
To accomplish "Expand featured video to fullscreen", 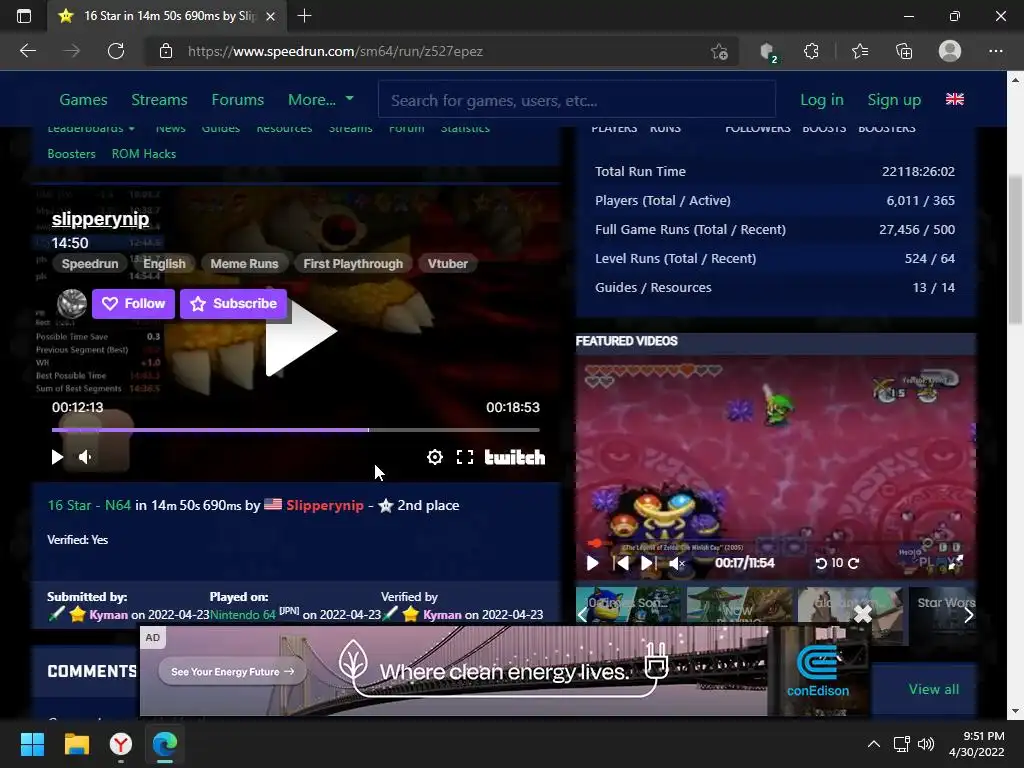I will tap(955, 562).
